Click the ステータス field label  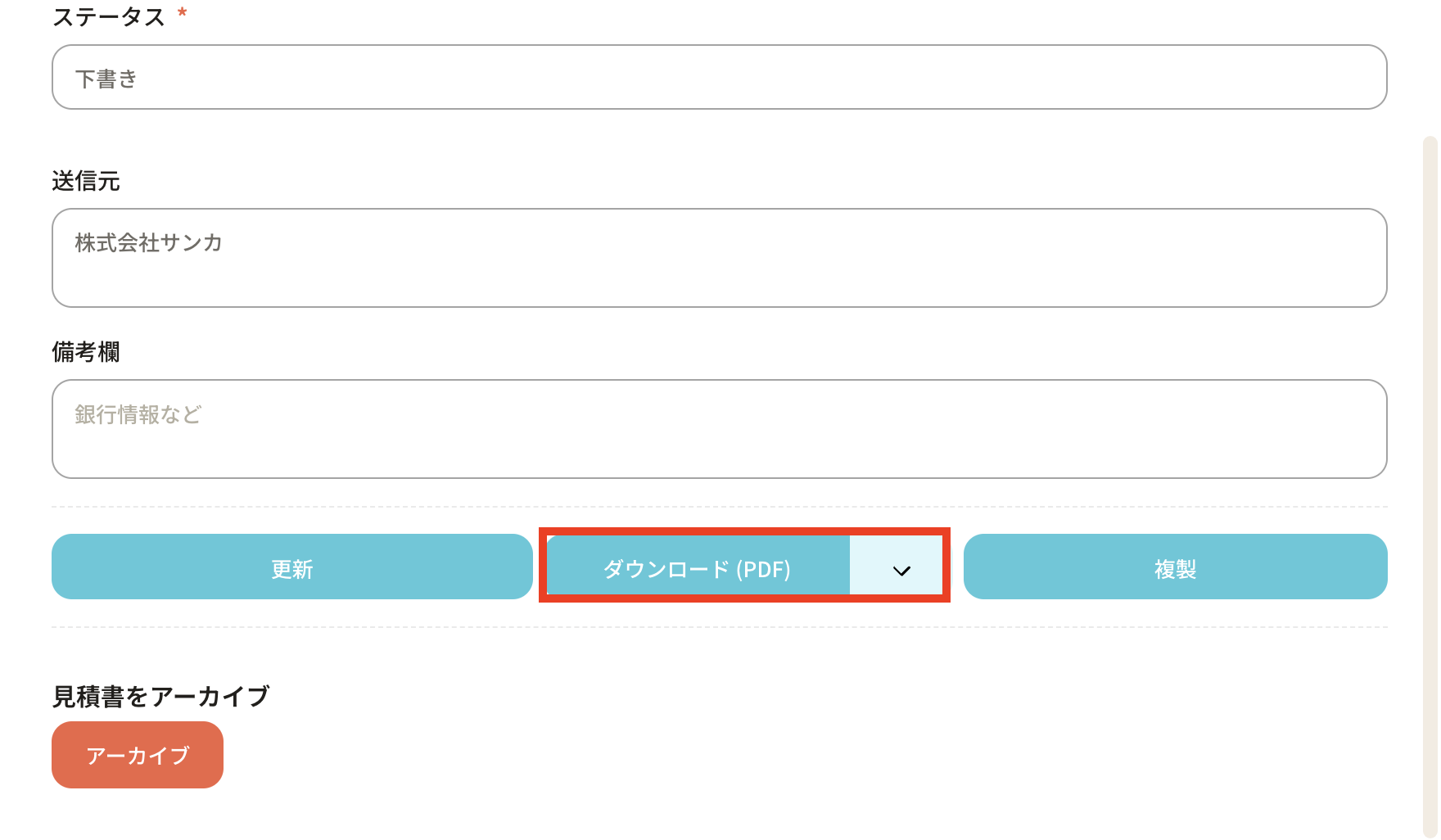pyautogui.click(x=109, y=16)
